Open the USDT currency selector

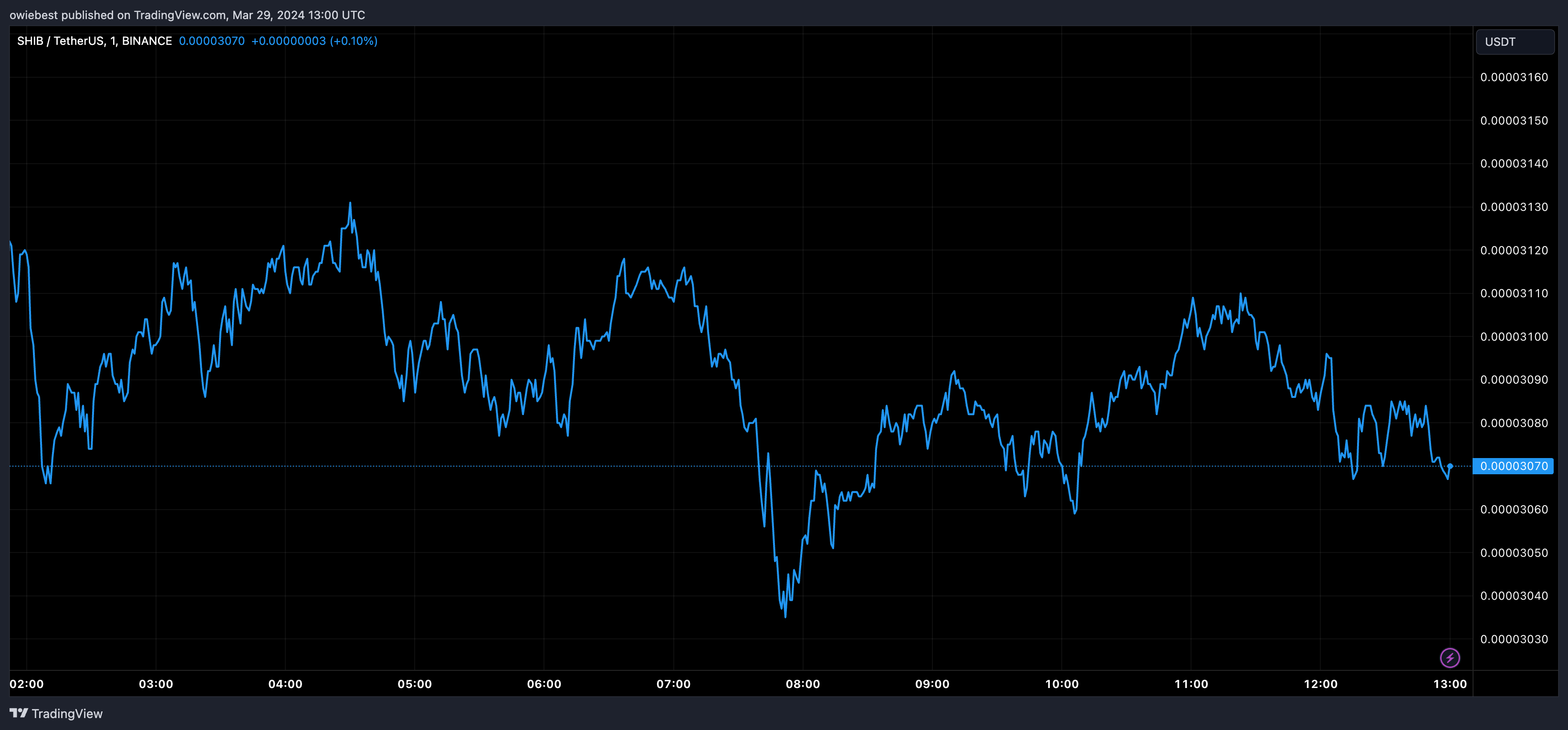(x=1515, y=42)
